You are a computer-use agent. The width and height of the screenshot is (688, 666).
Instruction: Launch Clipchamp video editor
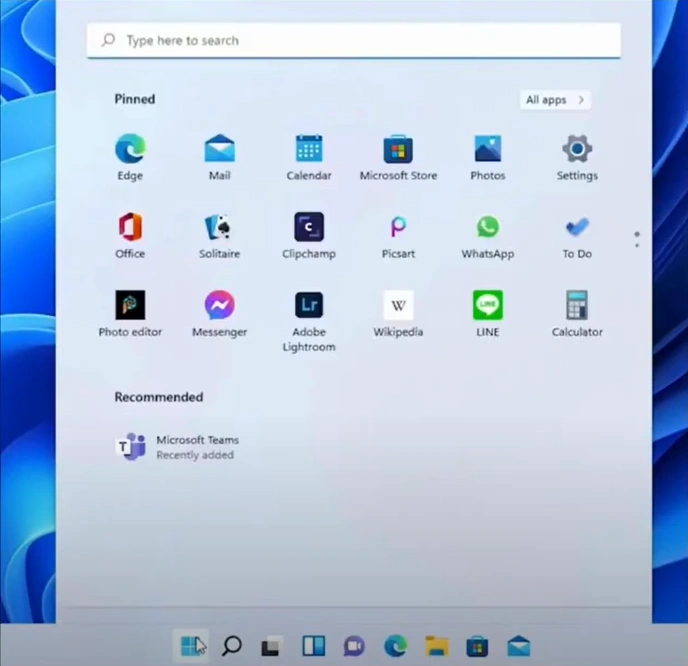pyautogui.click(x=309, y=235)
